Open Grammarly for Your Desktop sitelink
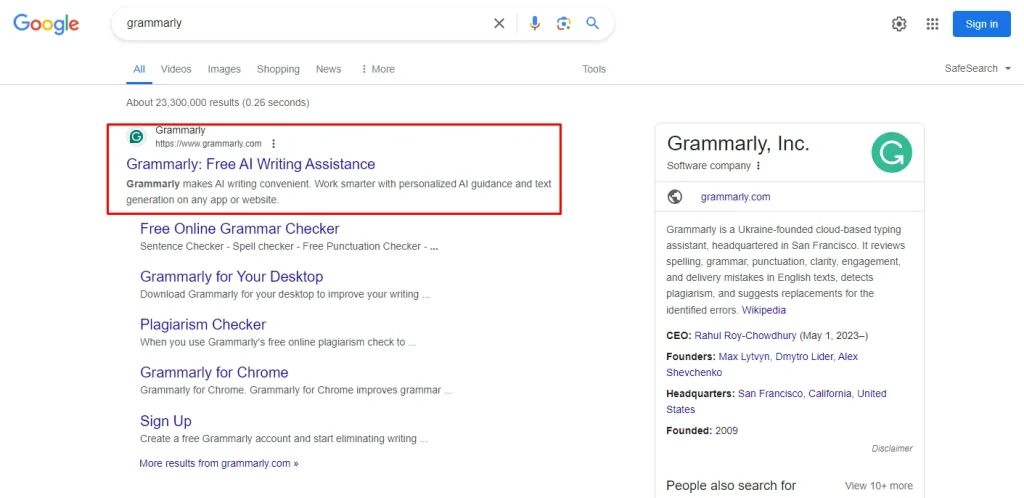This screenshot has height=498, width=1024. point(232,277)
